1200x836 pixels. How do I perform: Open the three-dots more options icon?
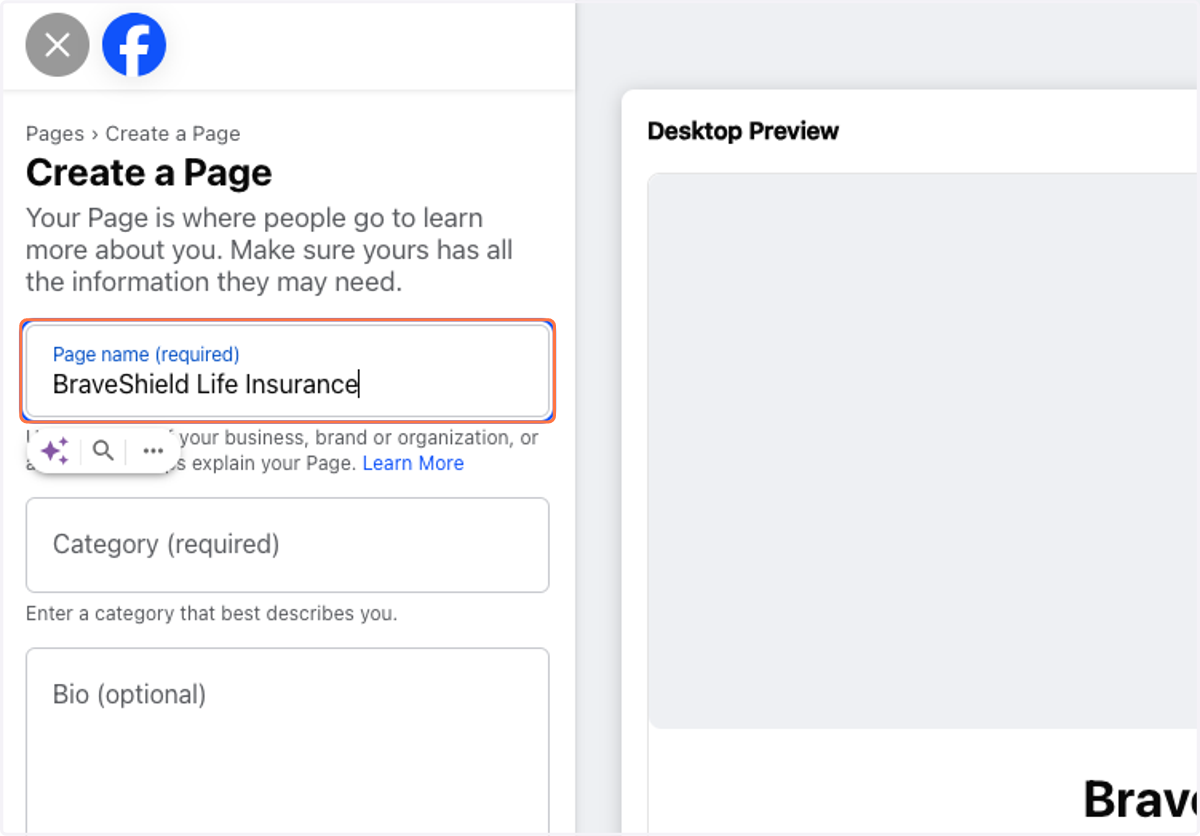tap(153, 451)
